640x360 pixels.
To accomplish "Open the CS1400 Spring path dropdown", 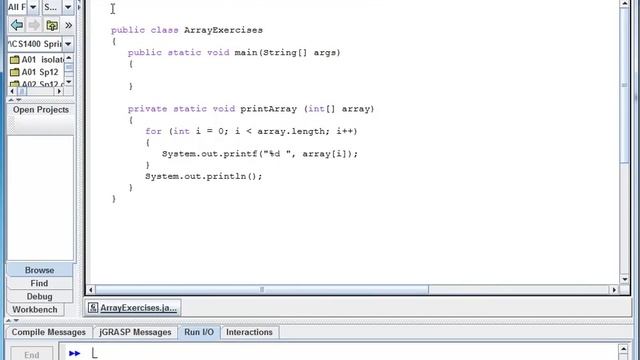I will click(68, 44).
